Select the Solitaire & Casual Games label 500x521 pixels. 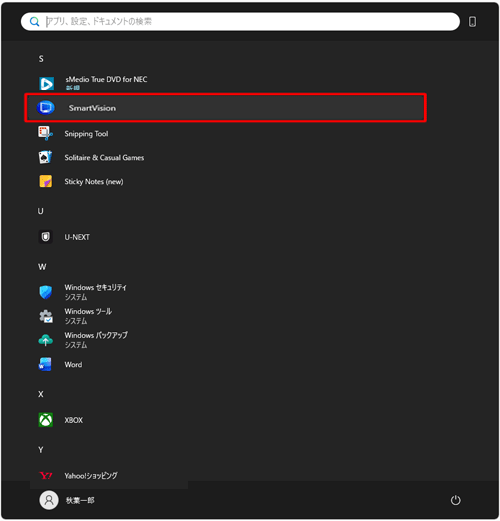pos(104,158)
